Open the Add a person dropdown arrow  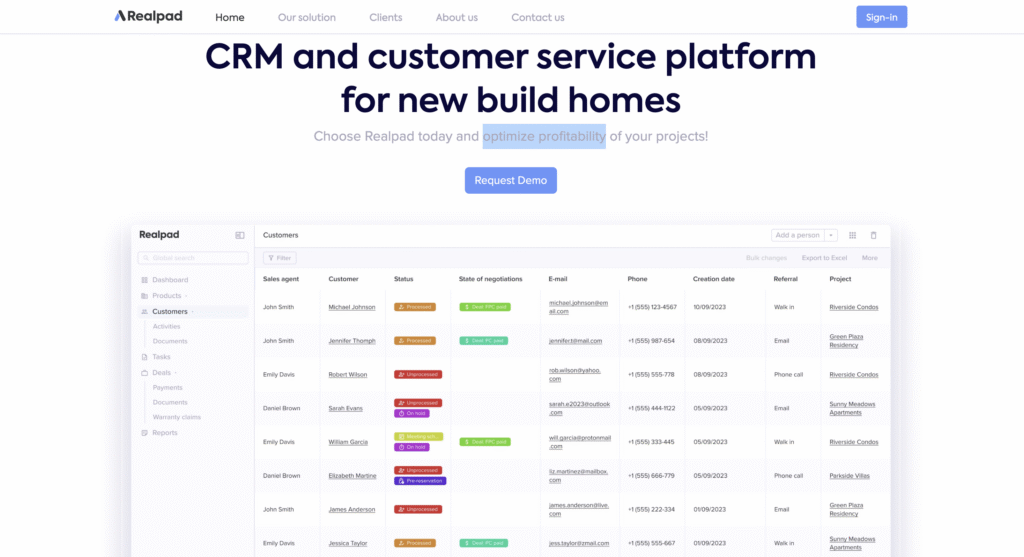830,235
